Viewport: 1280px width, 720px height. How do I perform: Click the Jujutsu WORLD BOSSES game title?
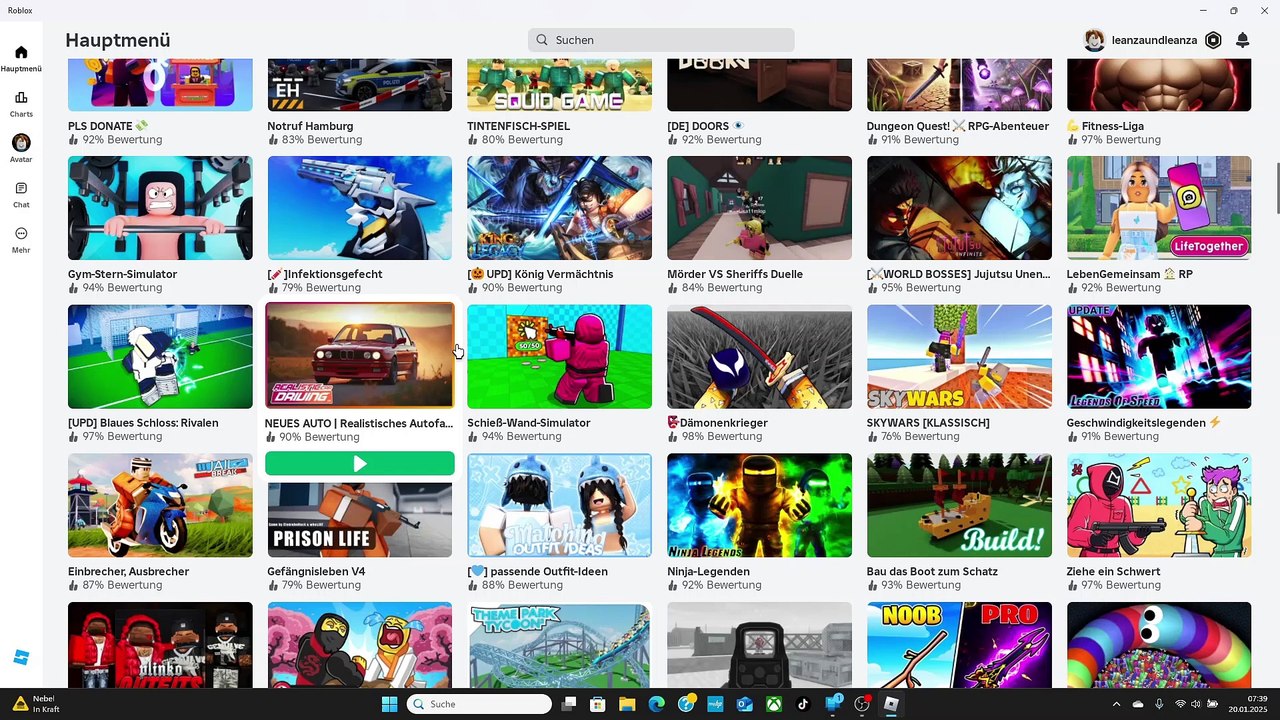tap(959, 274)
